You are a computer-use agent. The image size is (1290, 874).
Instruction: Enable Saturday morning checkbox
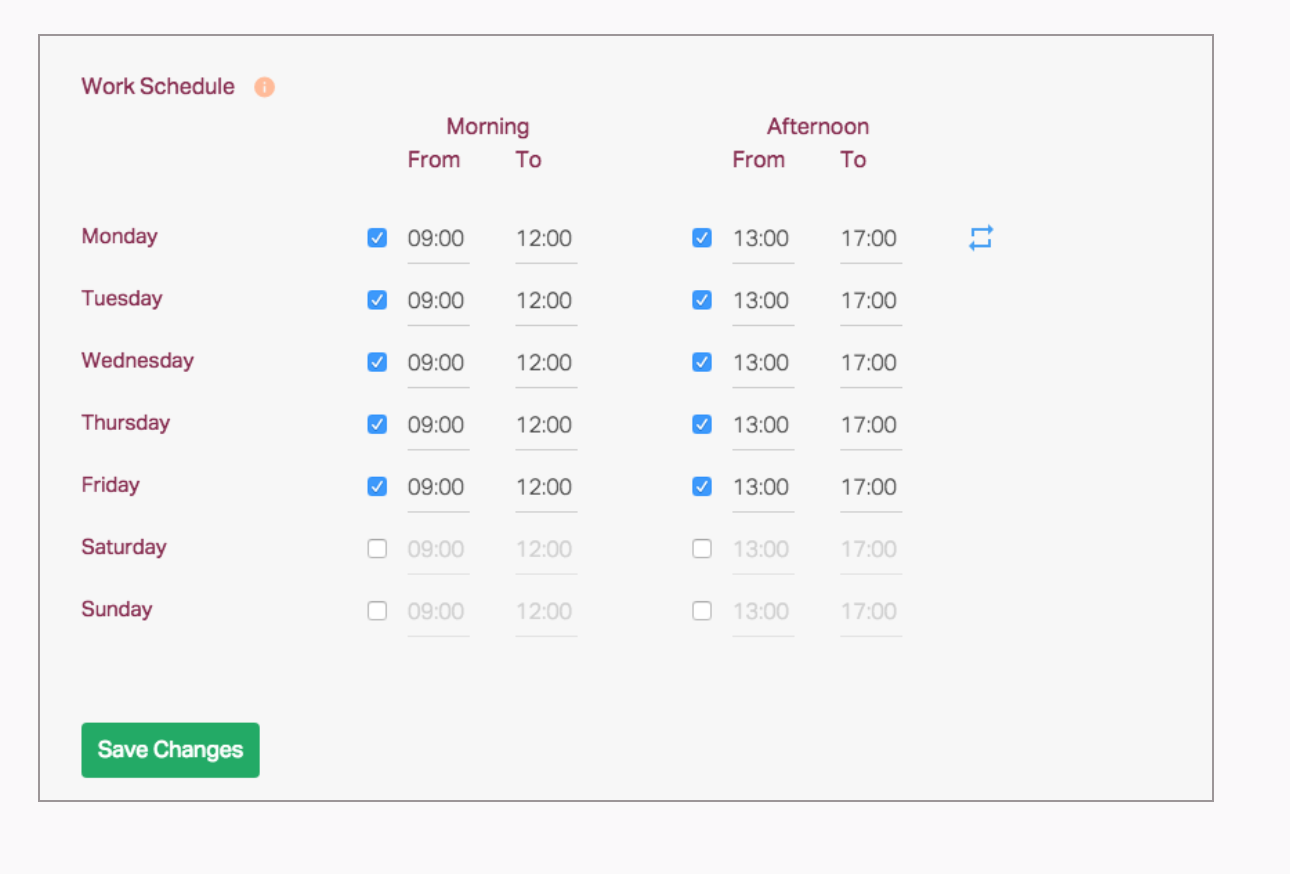(x=377, y=549)
